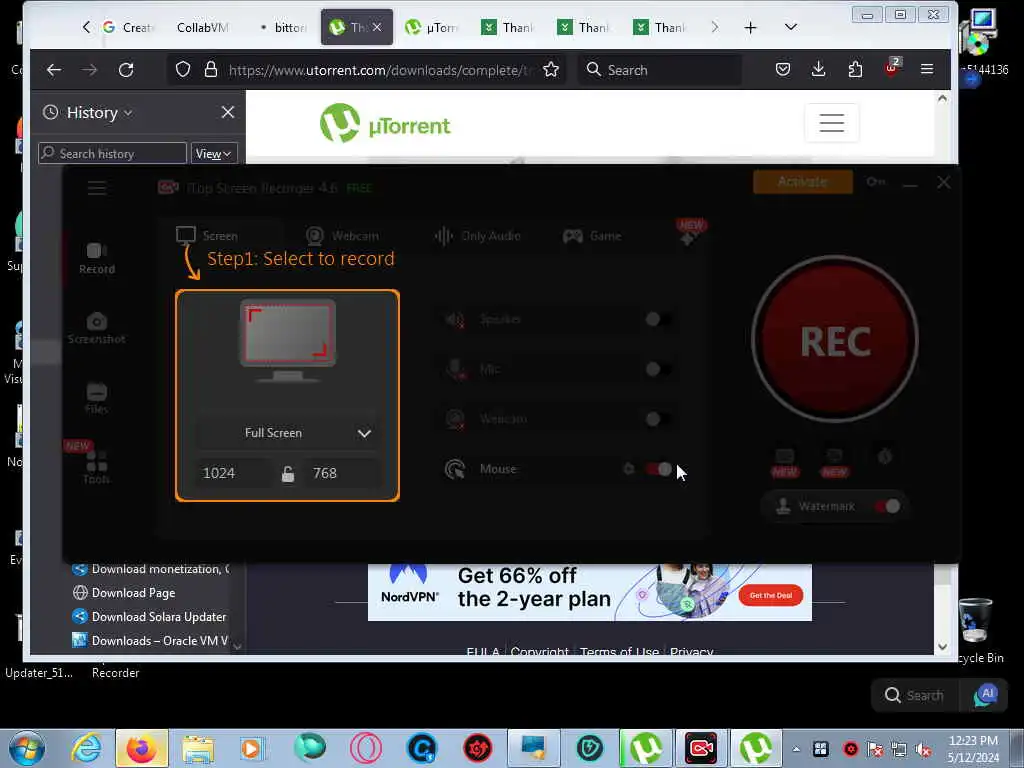Open the iTop Screen Recorder hamburger menu
The image size is (1024, 768).
click(97, 189)
